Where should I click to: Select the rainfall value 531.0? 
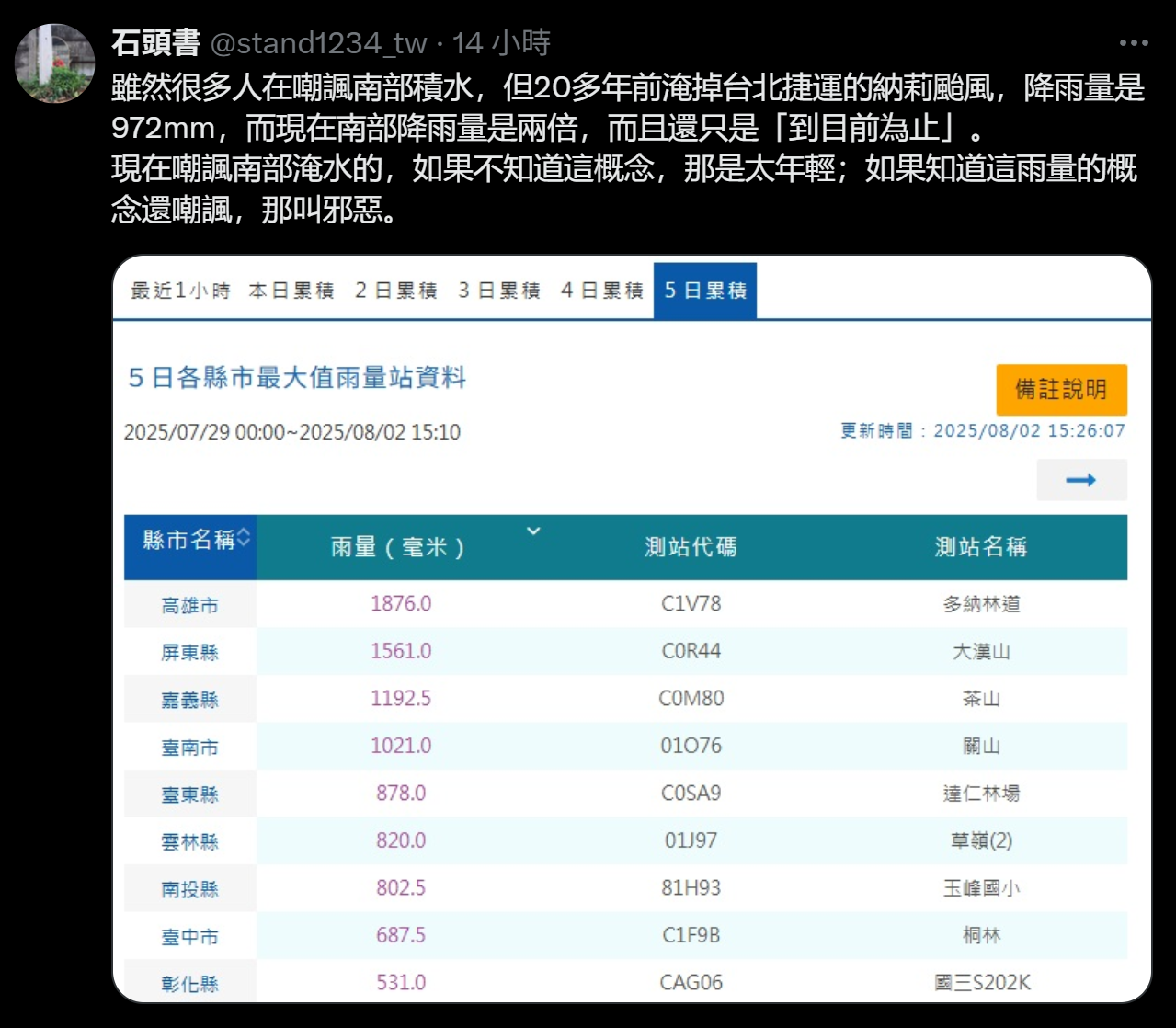[401, 982]
